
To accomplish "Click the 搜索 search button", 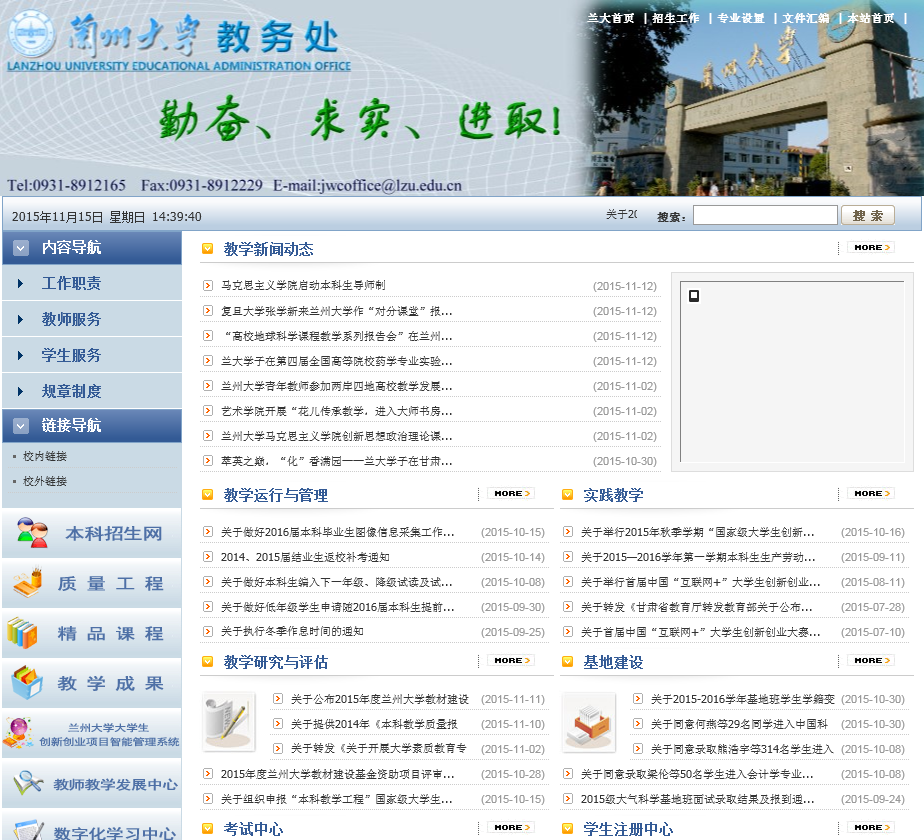I will click(x=868, y=215).
